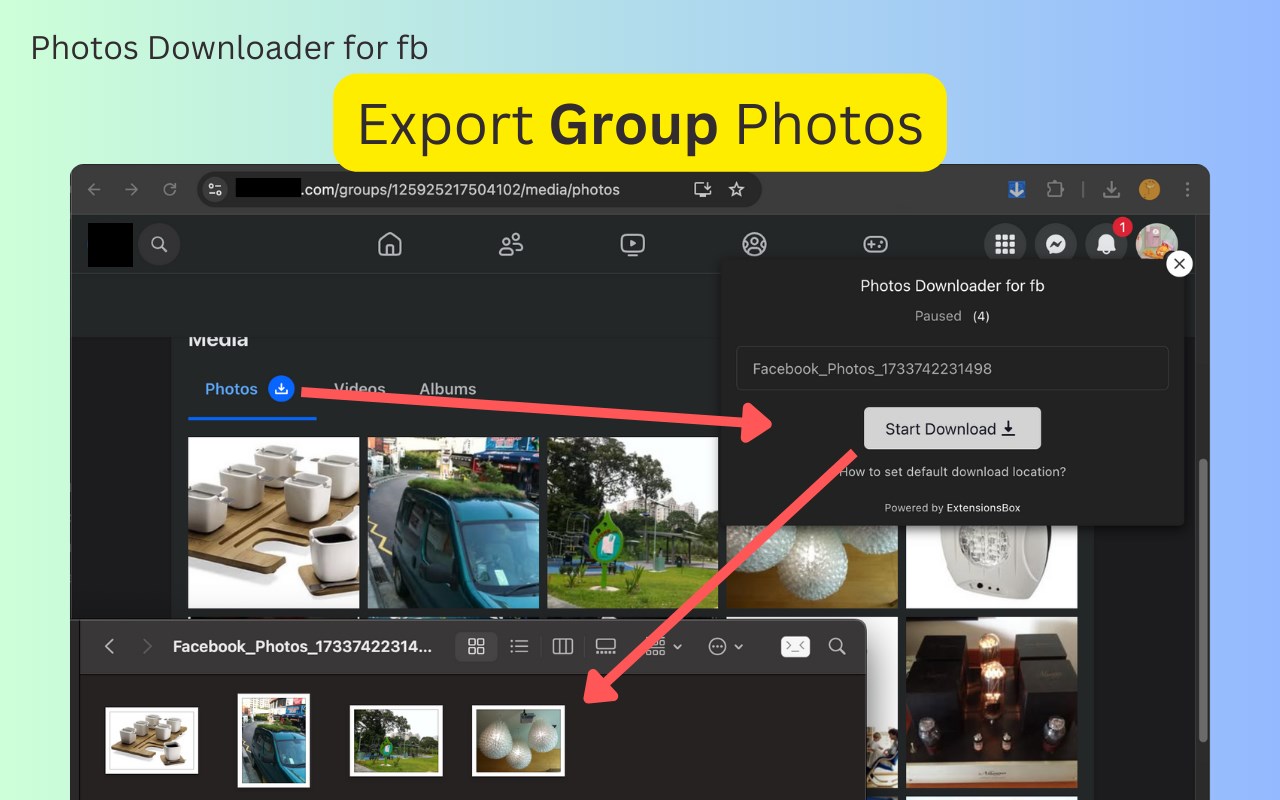Switch to the Albums tab
This screenshot has width=1280, height=800.
447,389
